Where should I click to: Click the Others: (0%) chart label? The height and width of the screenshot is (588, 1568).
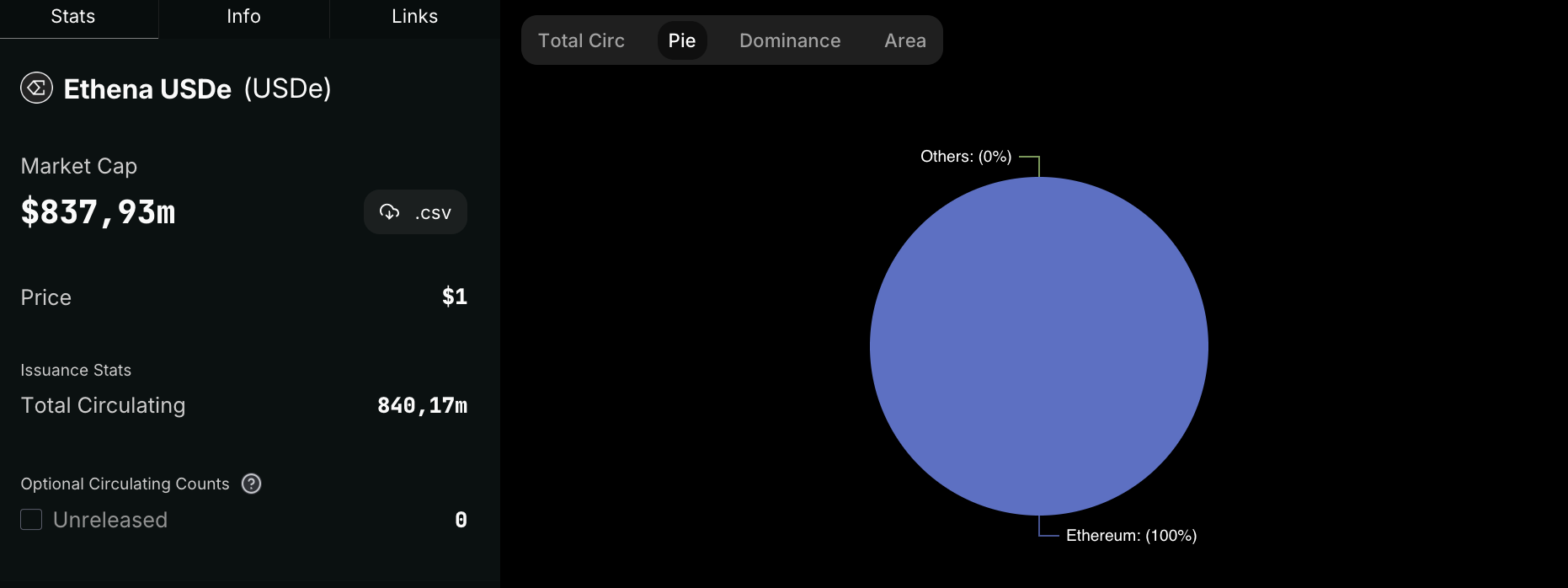pyautogui.click(x=966, y=157)
